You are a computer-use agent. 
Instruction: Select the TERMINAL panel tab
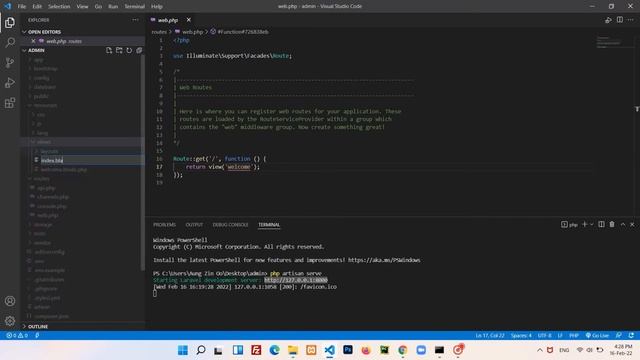[269, 224]
